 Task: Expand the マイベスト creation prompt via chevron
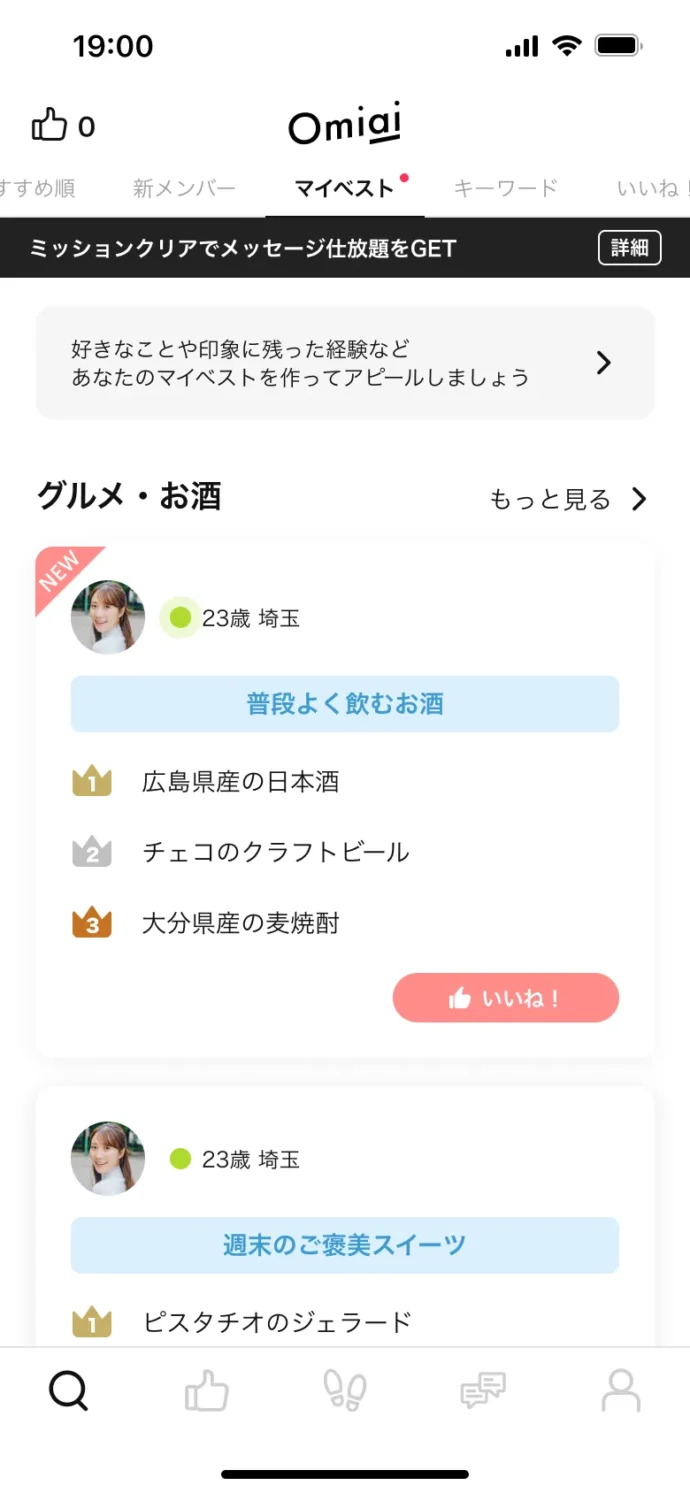[x=603, y=363]
